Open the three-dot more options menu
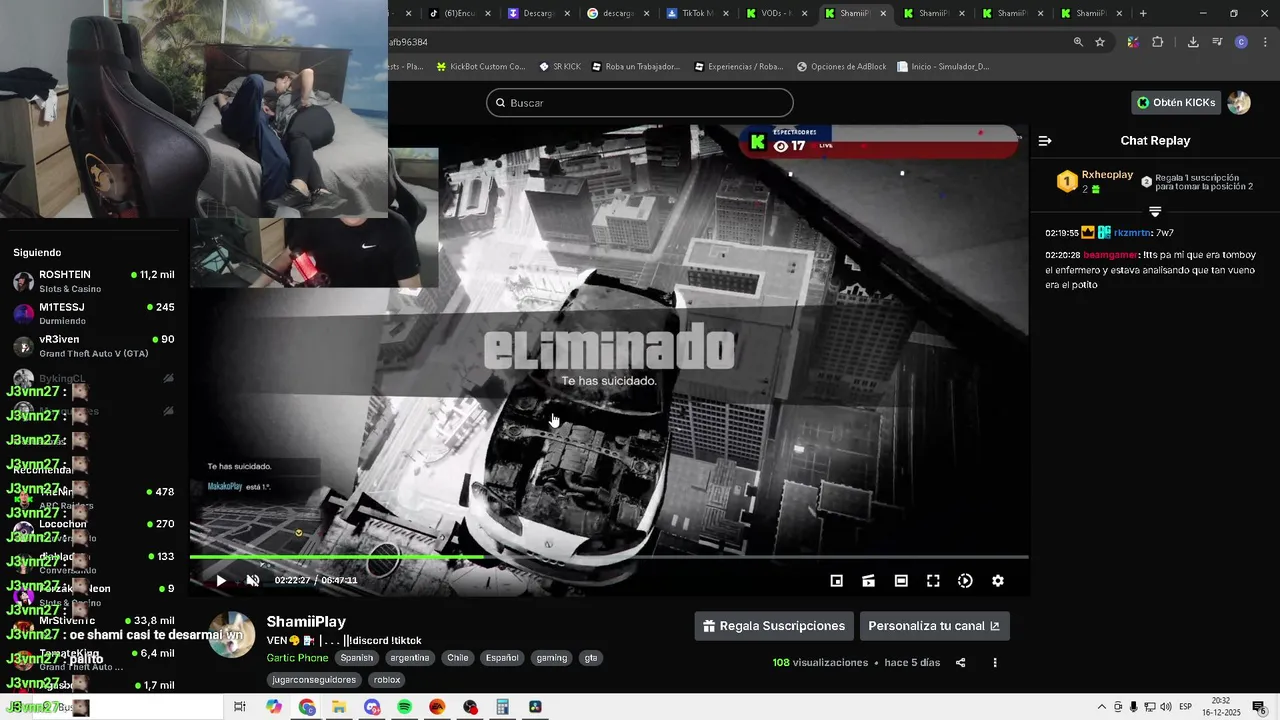Viewport: 1280px width, 720px height. tap(995, 663)
